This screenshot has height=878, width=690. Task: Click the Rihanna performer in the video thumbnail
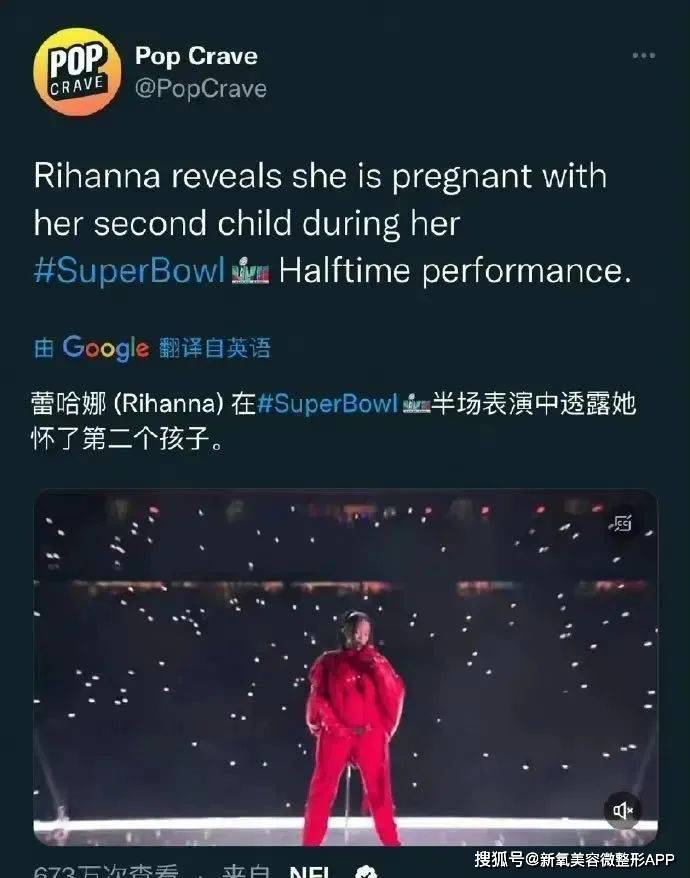point(355,727)
